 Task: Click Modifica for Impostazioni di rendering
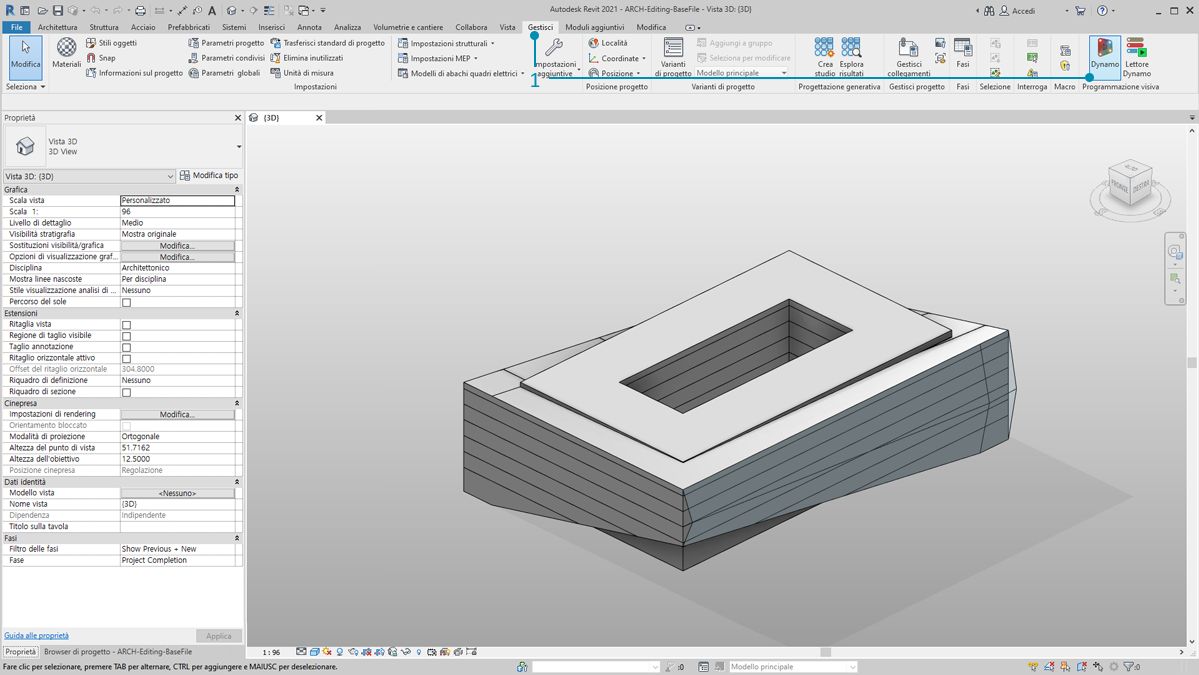tap(177, 414)
